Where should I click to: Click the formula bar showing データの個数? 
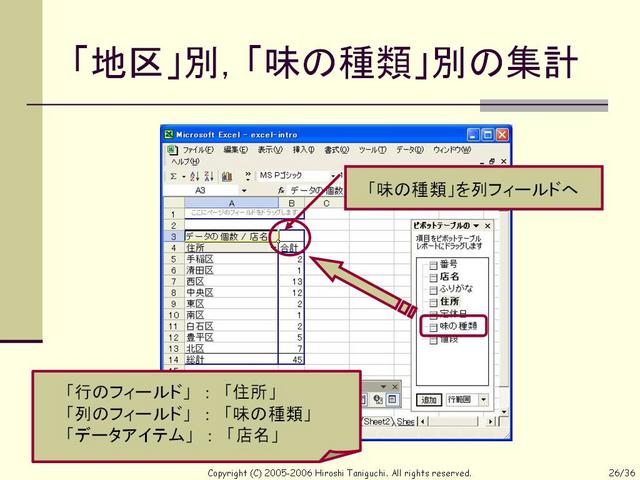pyautogui.click(x=316, y=190)
